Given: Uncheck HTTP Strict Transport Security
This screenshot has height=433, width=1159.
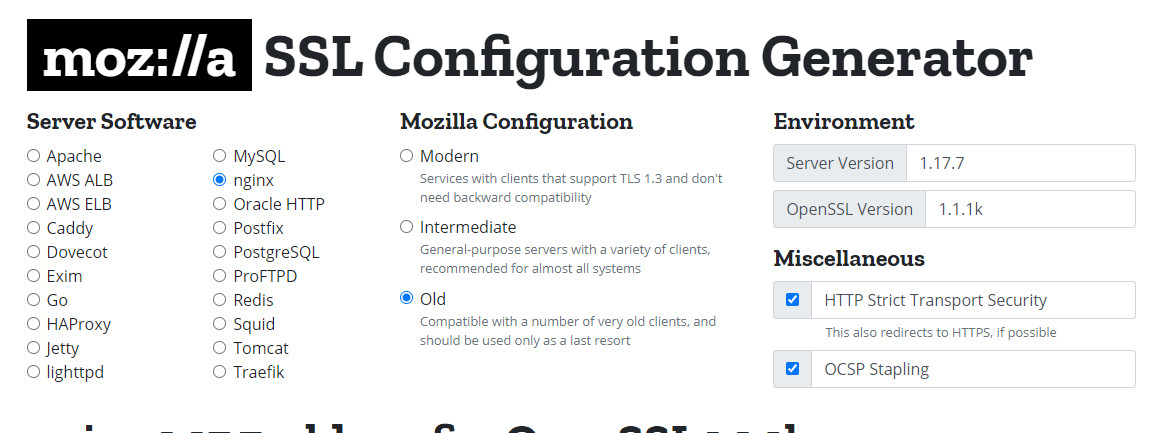Looking at the screenshot, I should pyautogui.click(x=793, y=300).
